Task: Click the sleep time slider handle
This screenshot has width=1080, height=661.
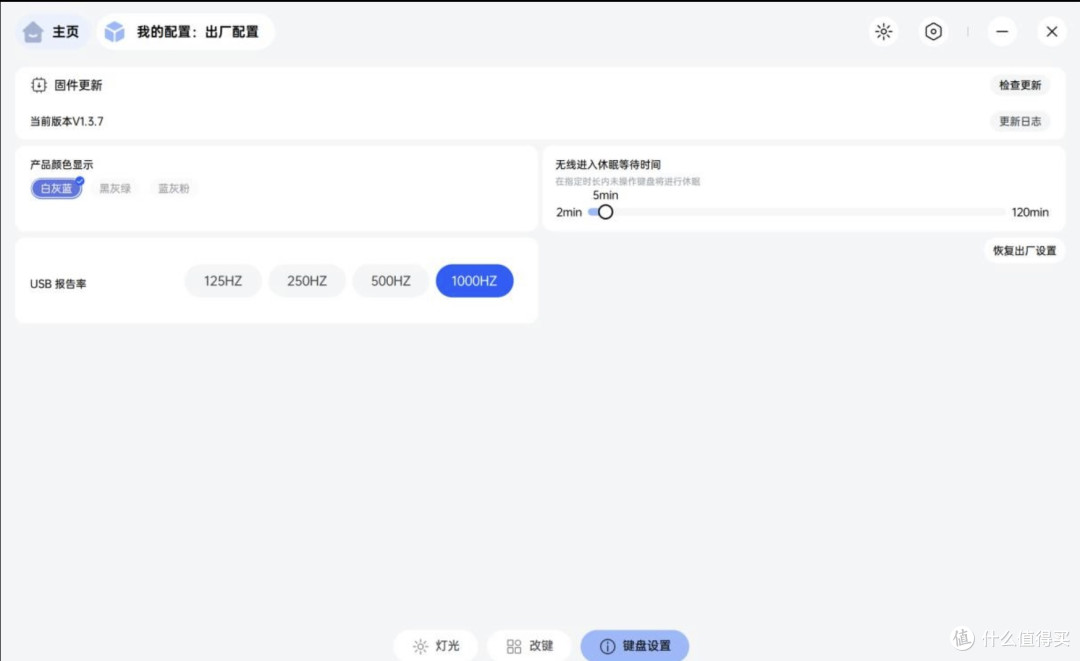Action: click(605, 212)
